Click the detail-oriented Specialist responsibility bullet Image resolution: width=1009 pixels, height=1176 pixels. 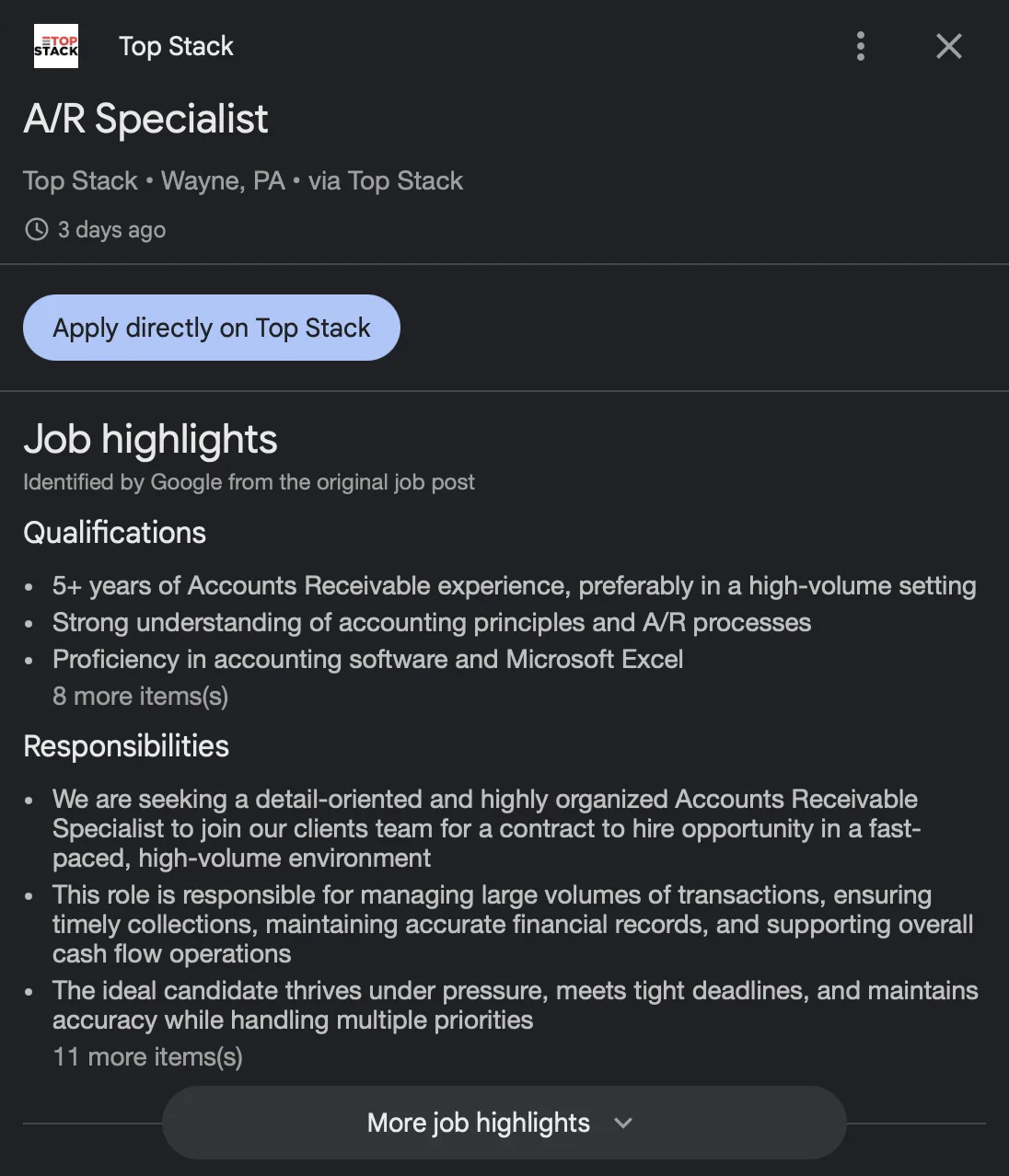coord(485,828)
